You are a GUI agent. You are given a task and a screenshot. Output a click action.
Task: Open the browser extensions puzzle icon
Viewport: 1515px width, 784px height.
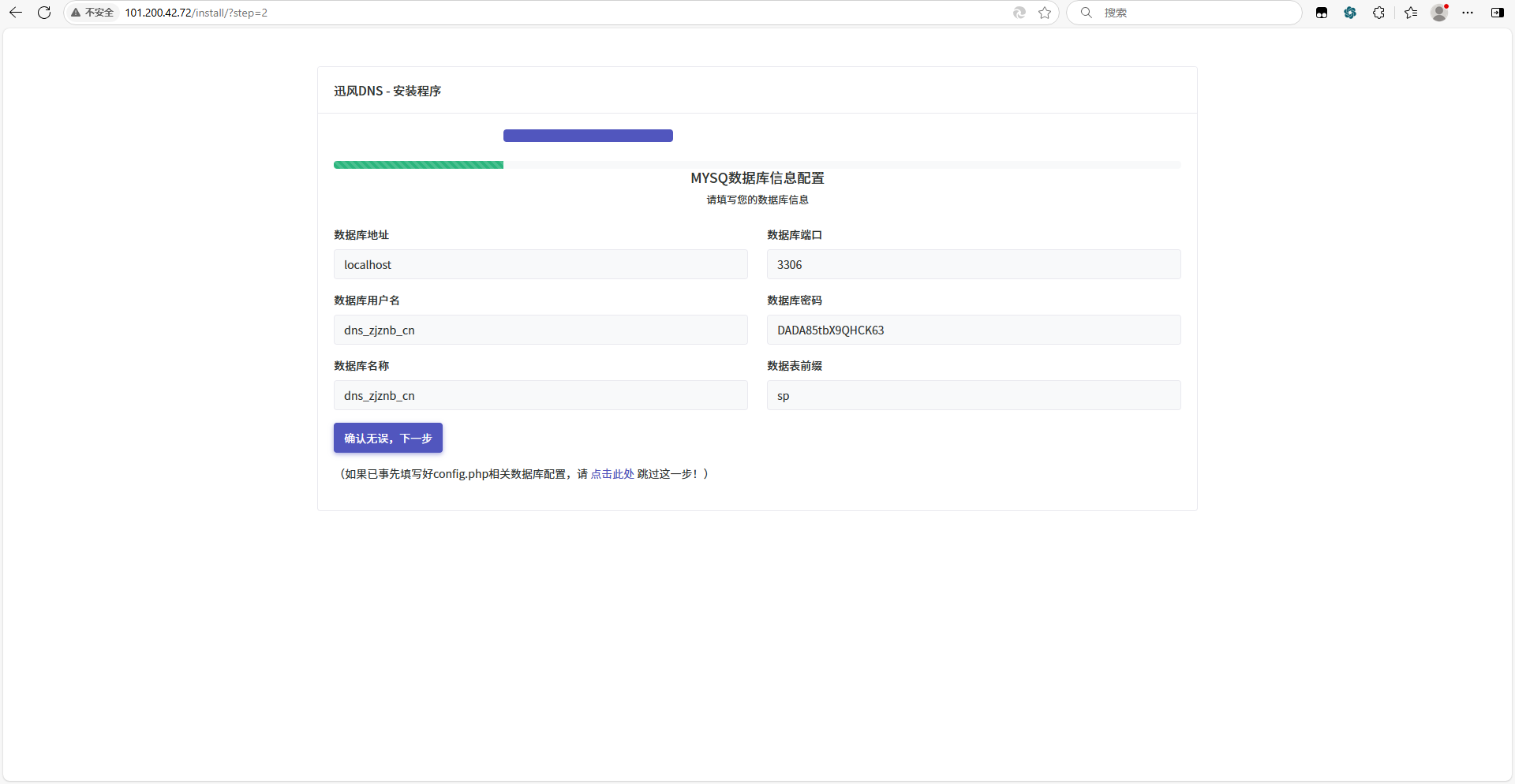click(1378, 13)
